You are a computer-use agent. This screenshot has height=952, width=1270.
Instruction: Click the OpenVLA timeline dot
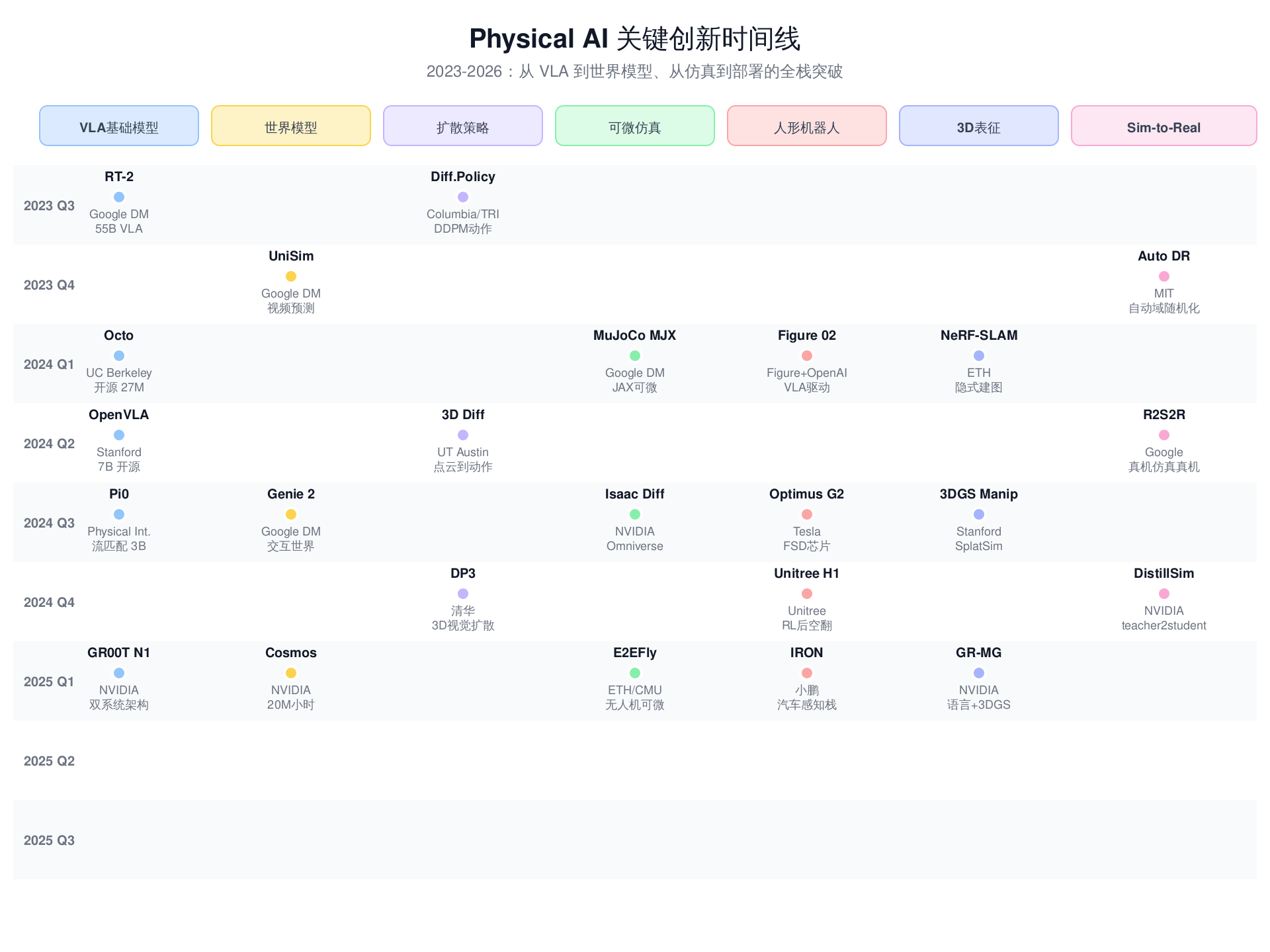click(119, 435)
